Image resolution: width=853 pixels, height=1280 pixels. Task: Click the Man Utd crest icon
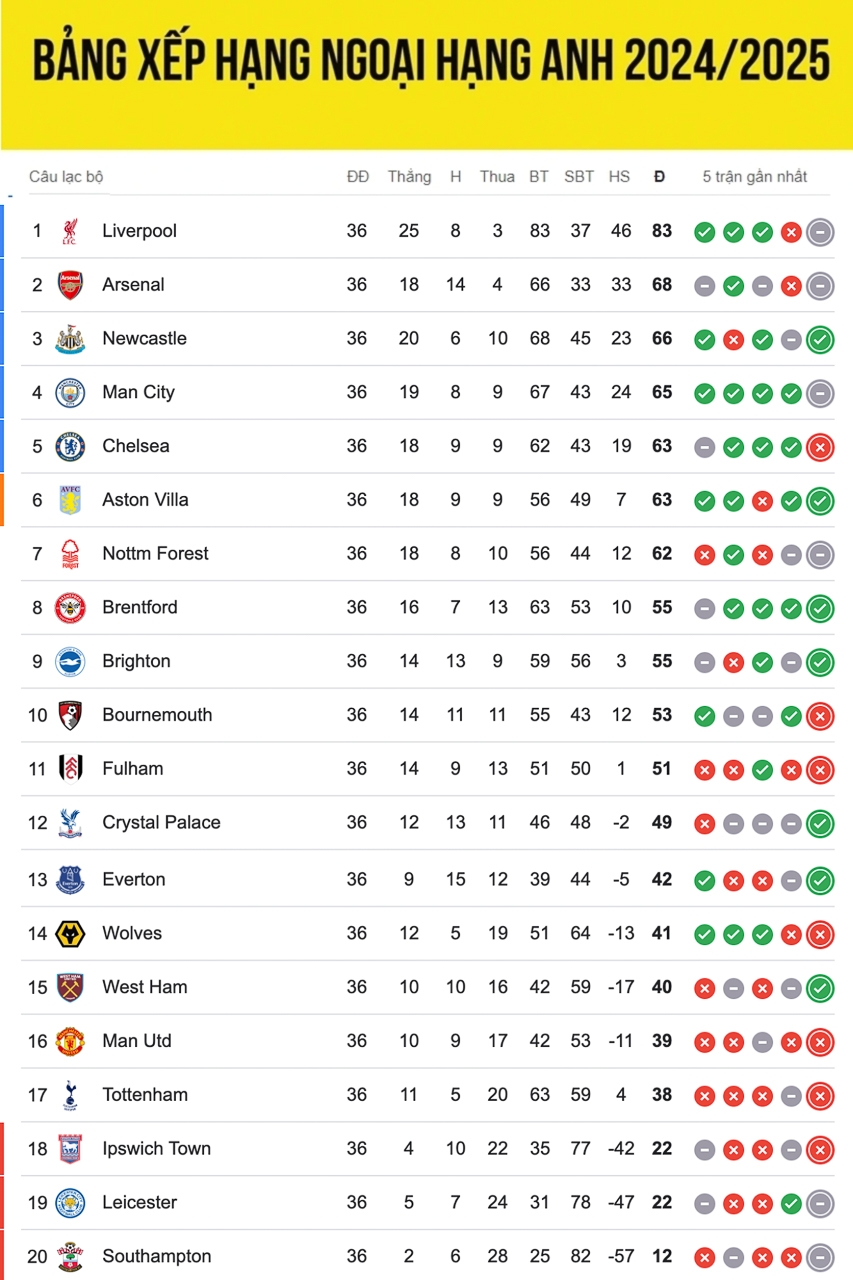70,1041
